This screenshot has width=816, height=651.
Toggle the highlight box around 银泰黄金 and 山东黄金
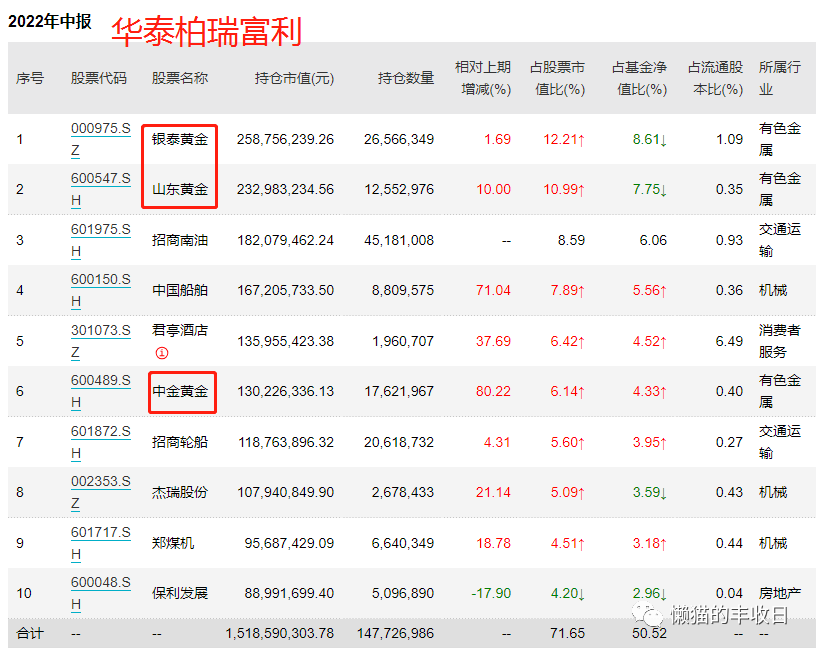pos(179,164)
